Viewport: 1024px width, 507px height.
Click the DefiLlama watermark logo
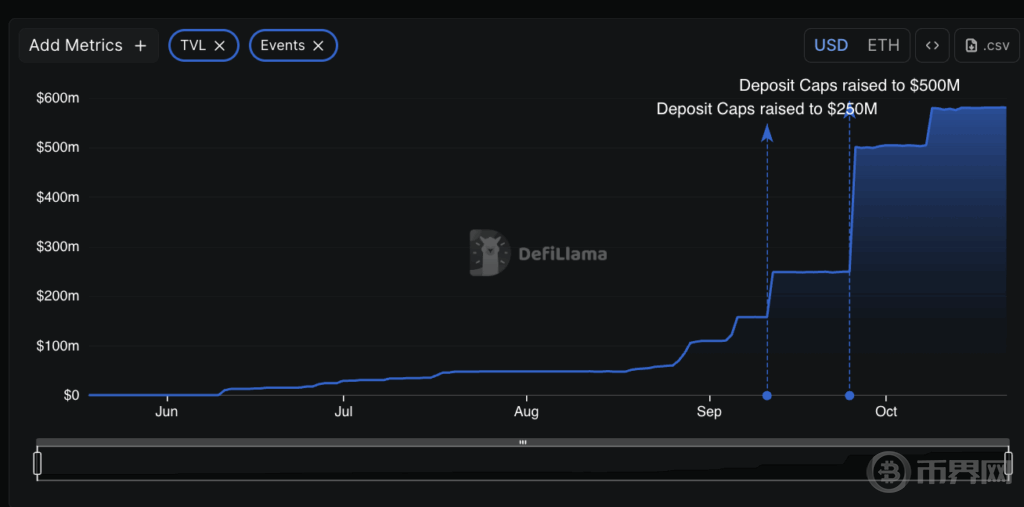tap(490, 253)
